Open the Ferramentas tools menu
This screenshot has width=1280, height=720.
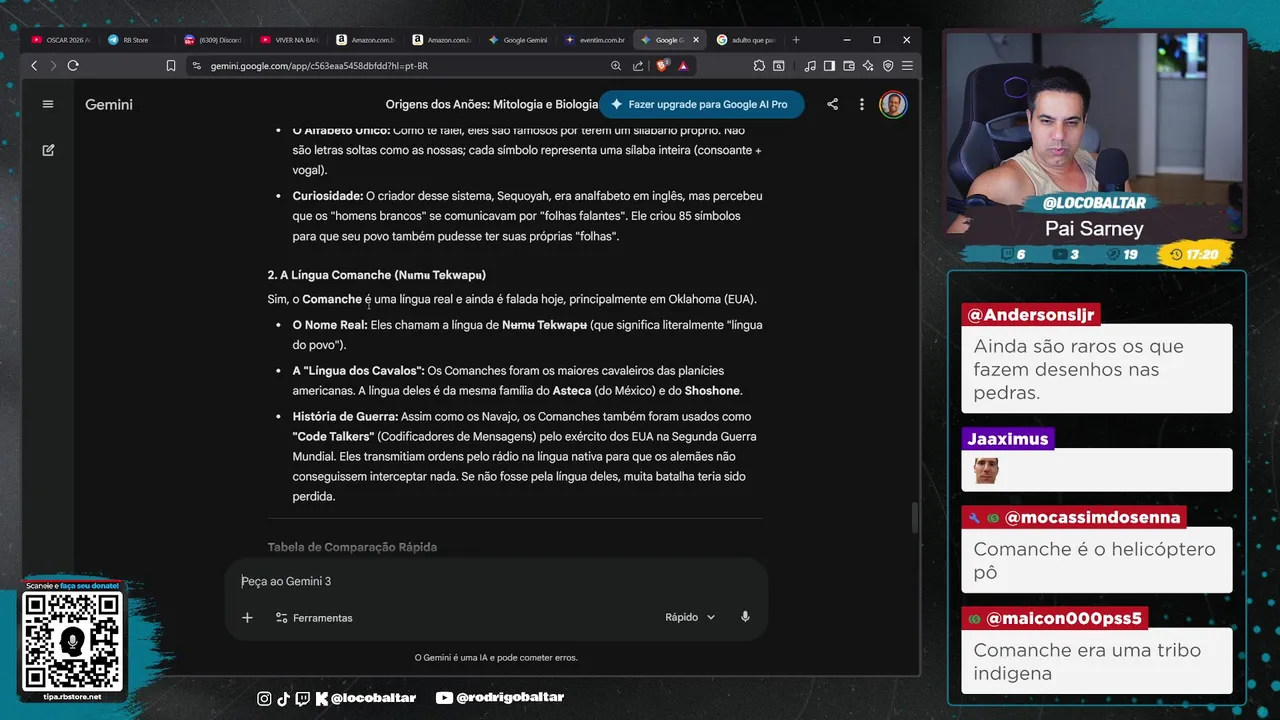tap(314, 617)
